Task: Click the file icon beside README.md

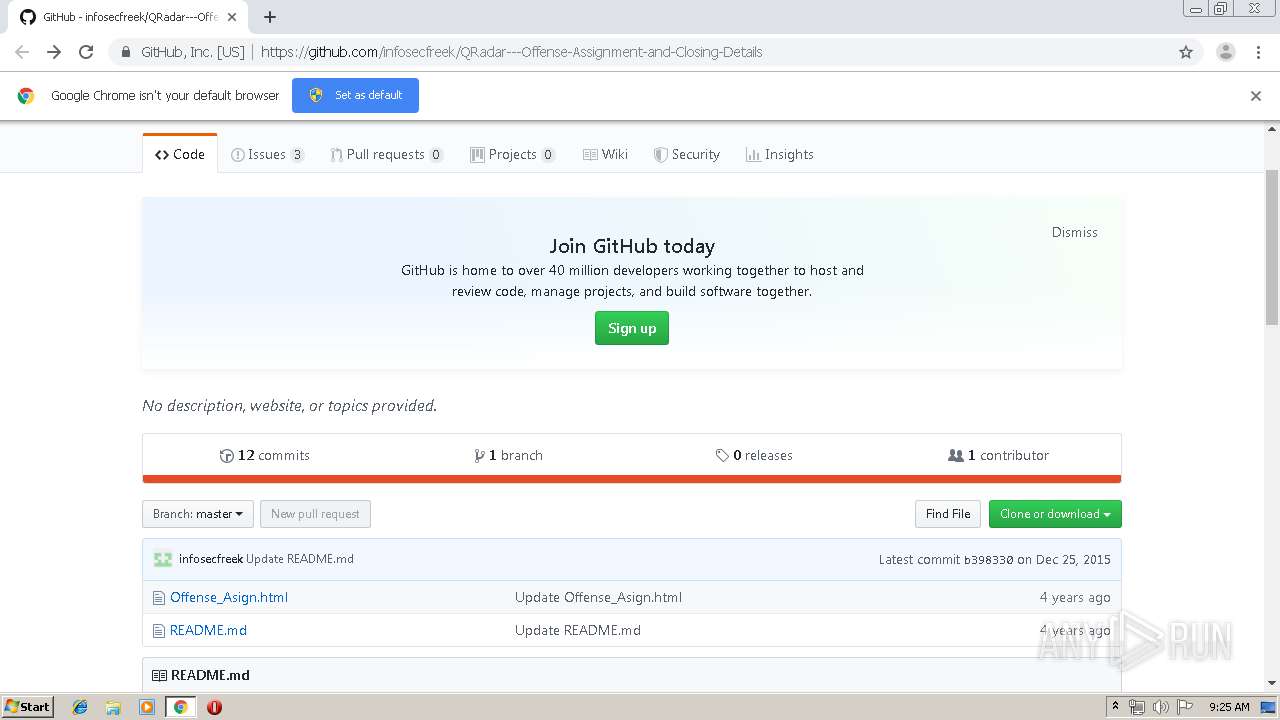Action: (158, 631)
